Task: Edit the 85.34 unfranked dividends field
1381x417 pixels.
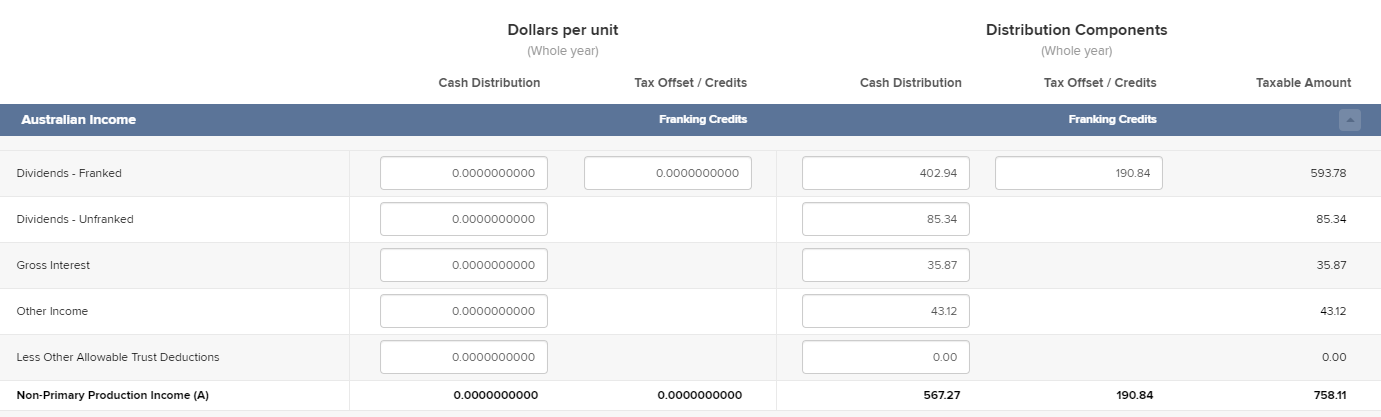Action: pyautogui.click(x=885, y=219)
